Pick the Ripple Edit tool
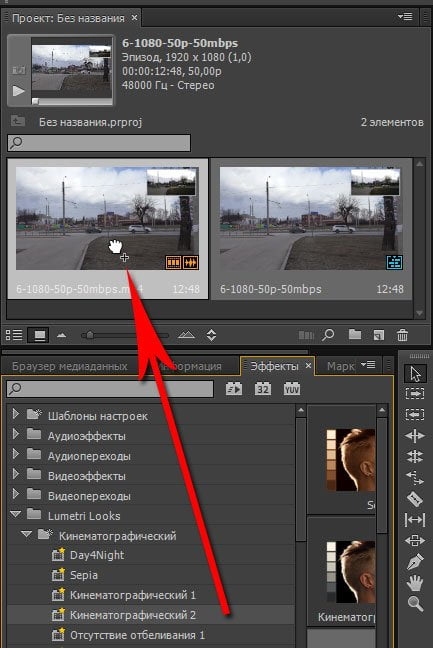433x648 pixels. (x=415, y=436)
